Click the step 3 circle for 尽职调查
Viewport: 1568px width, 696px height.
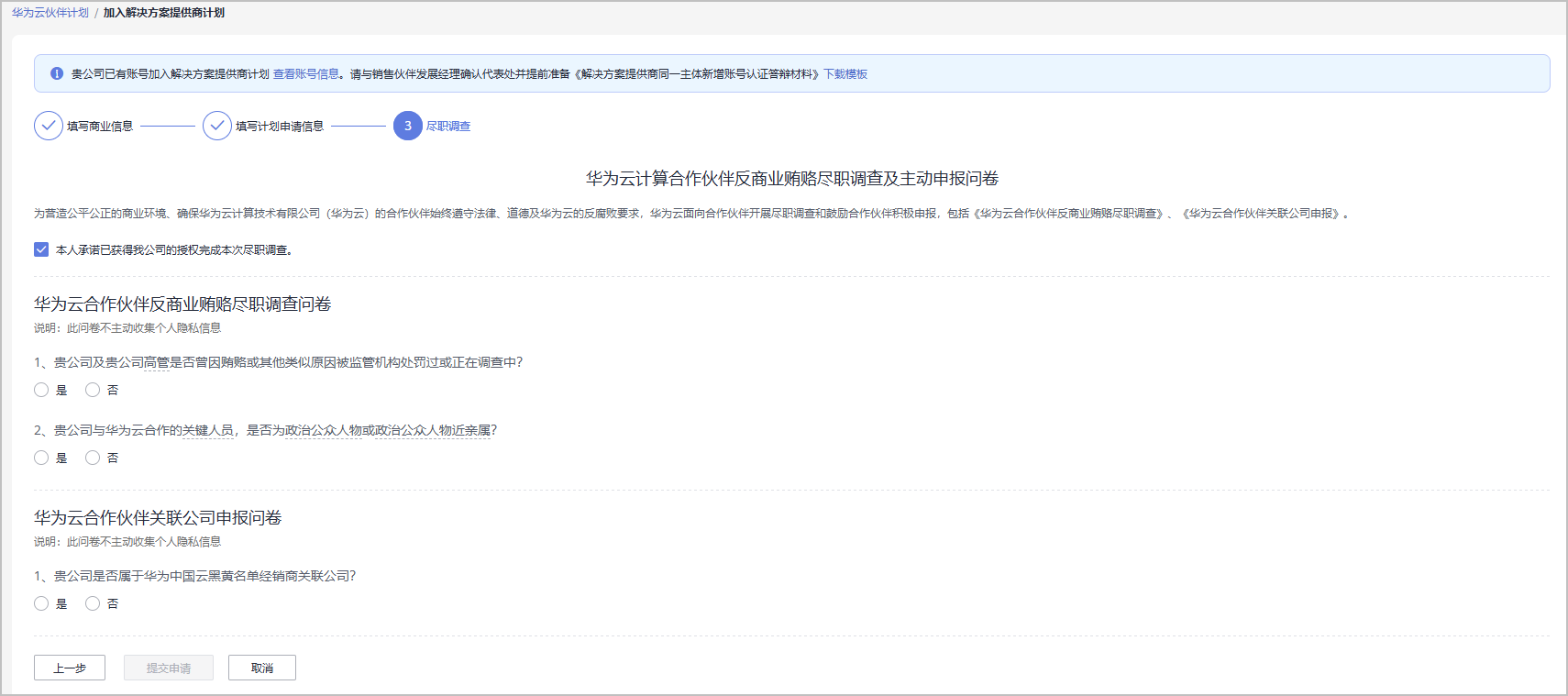tap(408, 126)
